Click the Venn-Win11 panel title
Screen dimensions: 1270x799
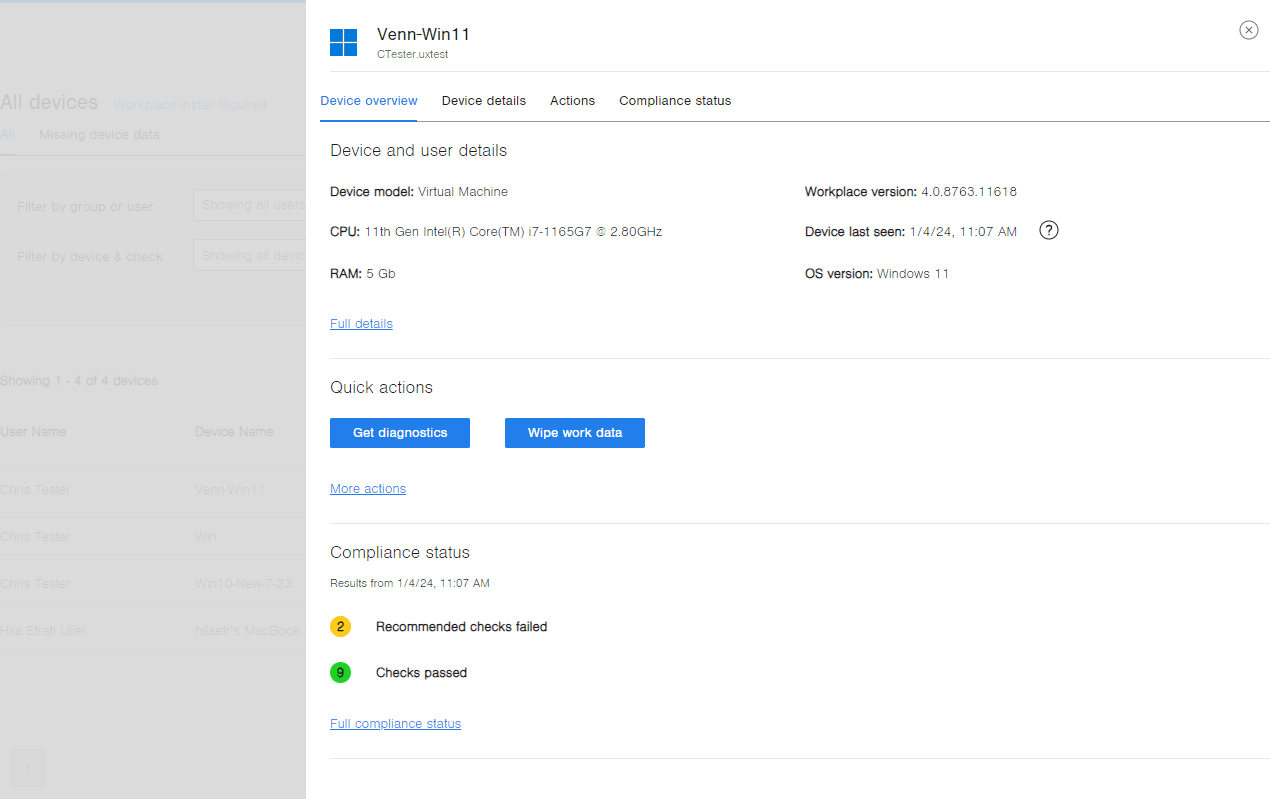[423, 34]
